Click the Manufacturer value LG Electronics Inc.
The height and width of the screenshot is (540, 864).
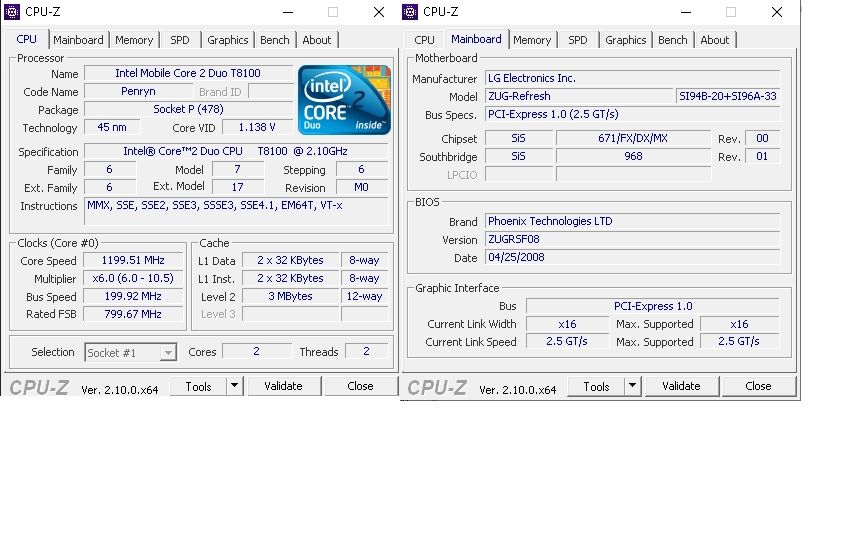633,78
